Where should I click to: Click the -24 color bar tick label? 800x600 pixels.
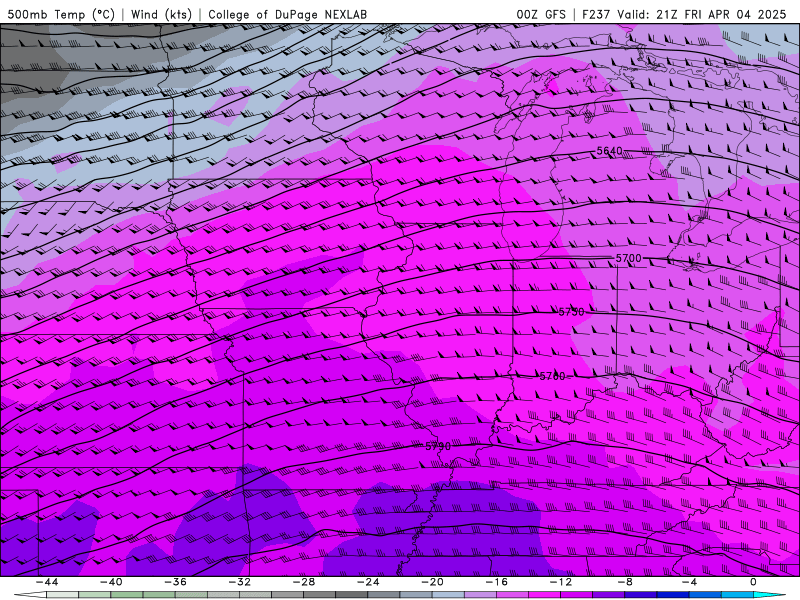pyautogui.click(x=368, y=582)
